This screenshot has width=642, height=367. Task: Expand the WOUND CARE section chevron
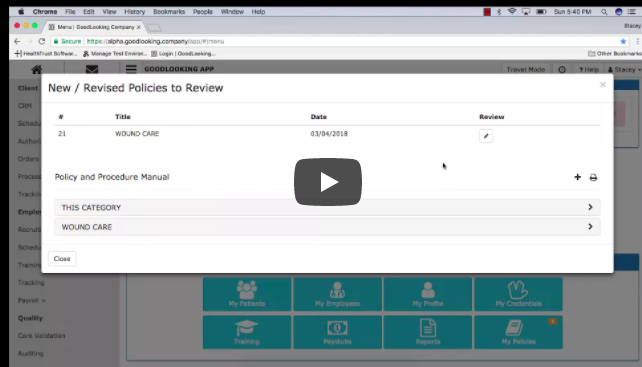pos(590,227)
